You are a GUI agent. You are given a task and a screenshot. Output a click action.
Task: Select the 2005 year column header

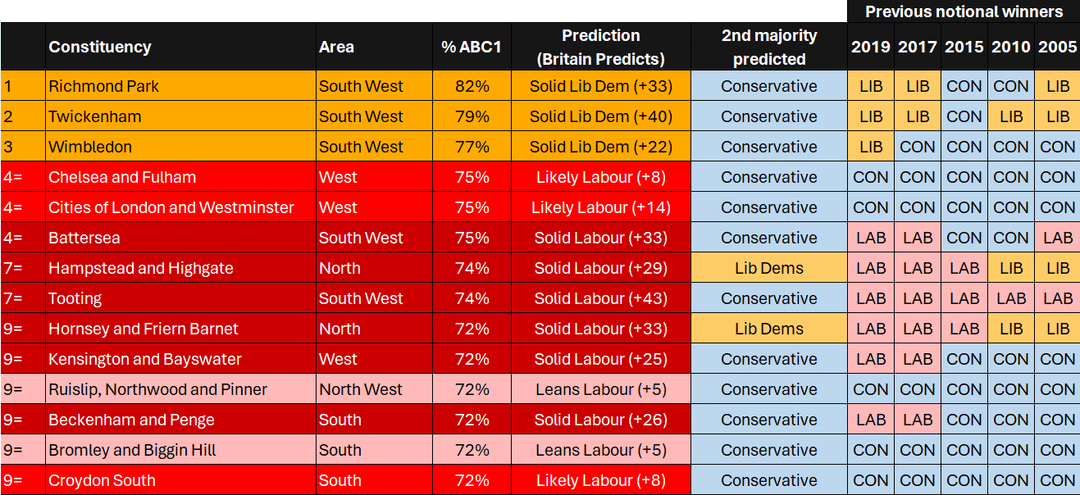point(1057,47)
